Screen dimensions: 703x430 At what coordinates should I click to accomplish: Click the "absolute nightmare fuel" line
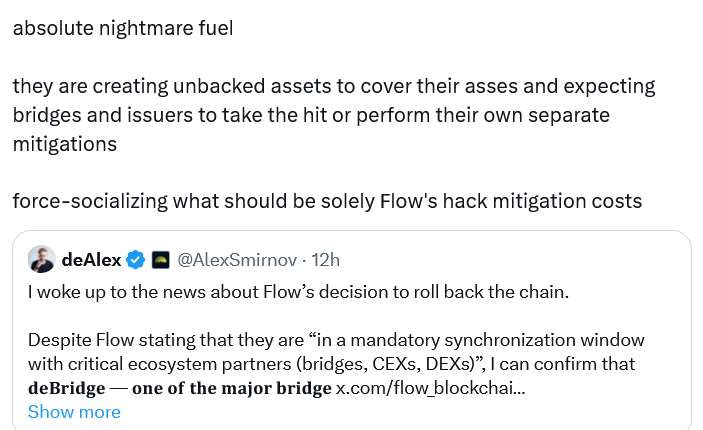coord(122,28)
